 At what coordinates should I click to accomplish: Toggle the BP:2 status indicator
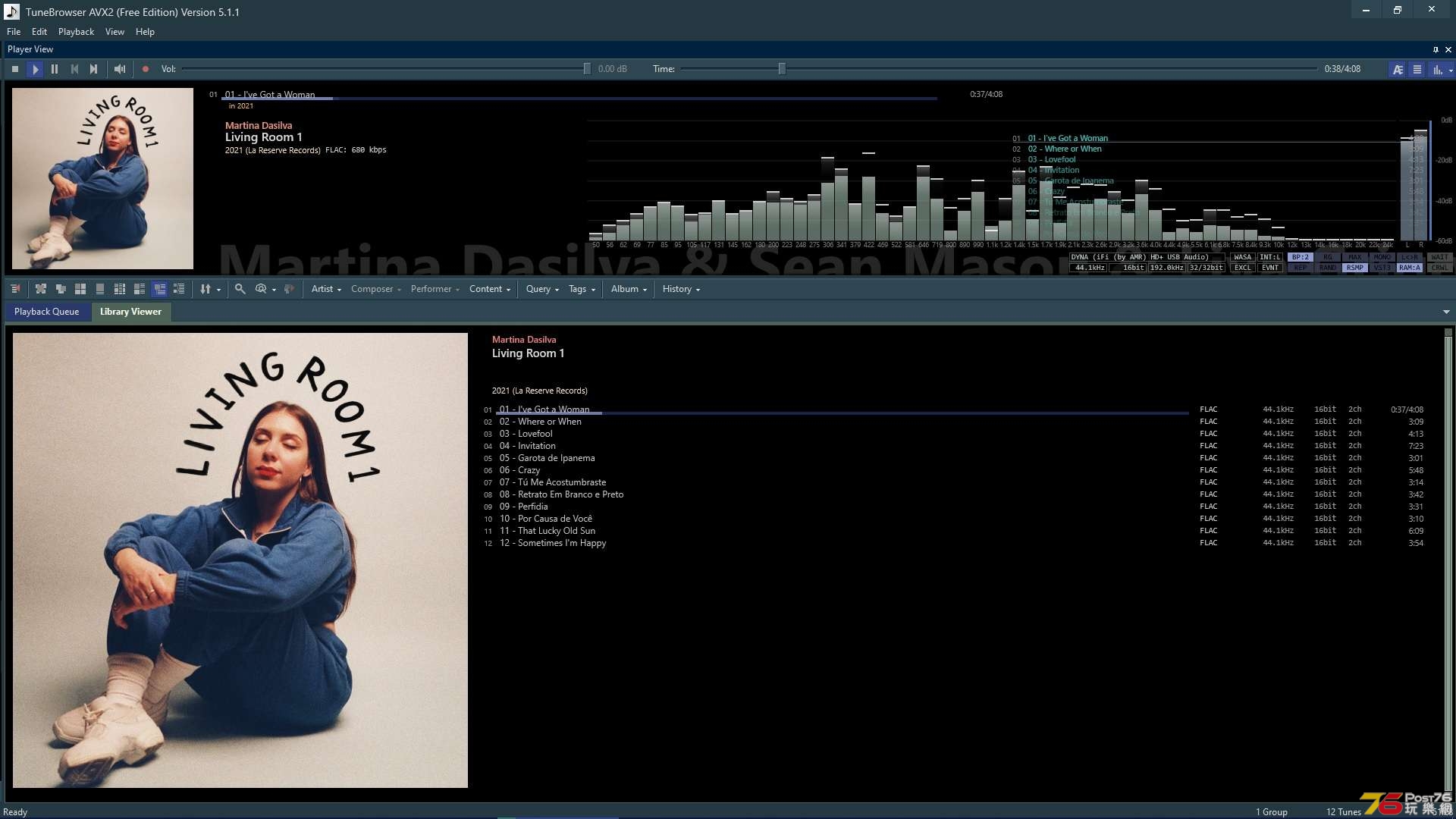[1301, 257]
